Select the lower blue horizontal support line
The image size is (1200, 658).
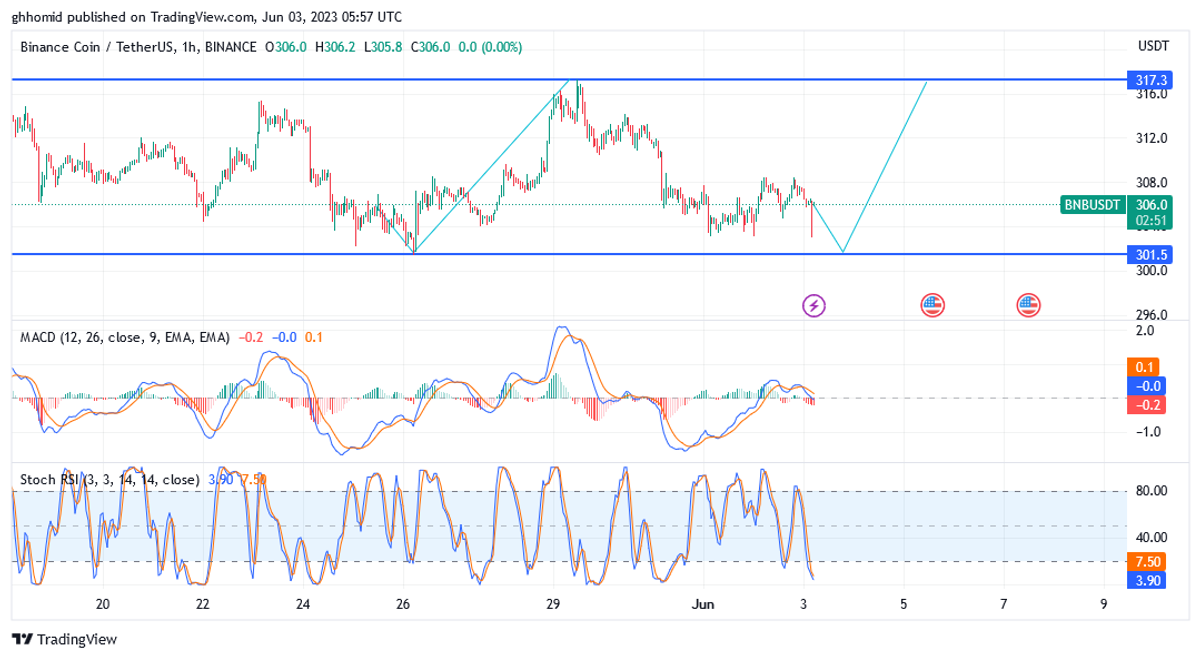[x=300, y=254]
